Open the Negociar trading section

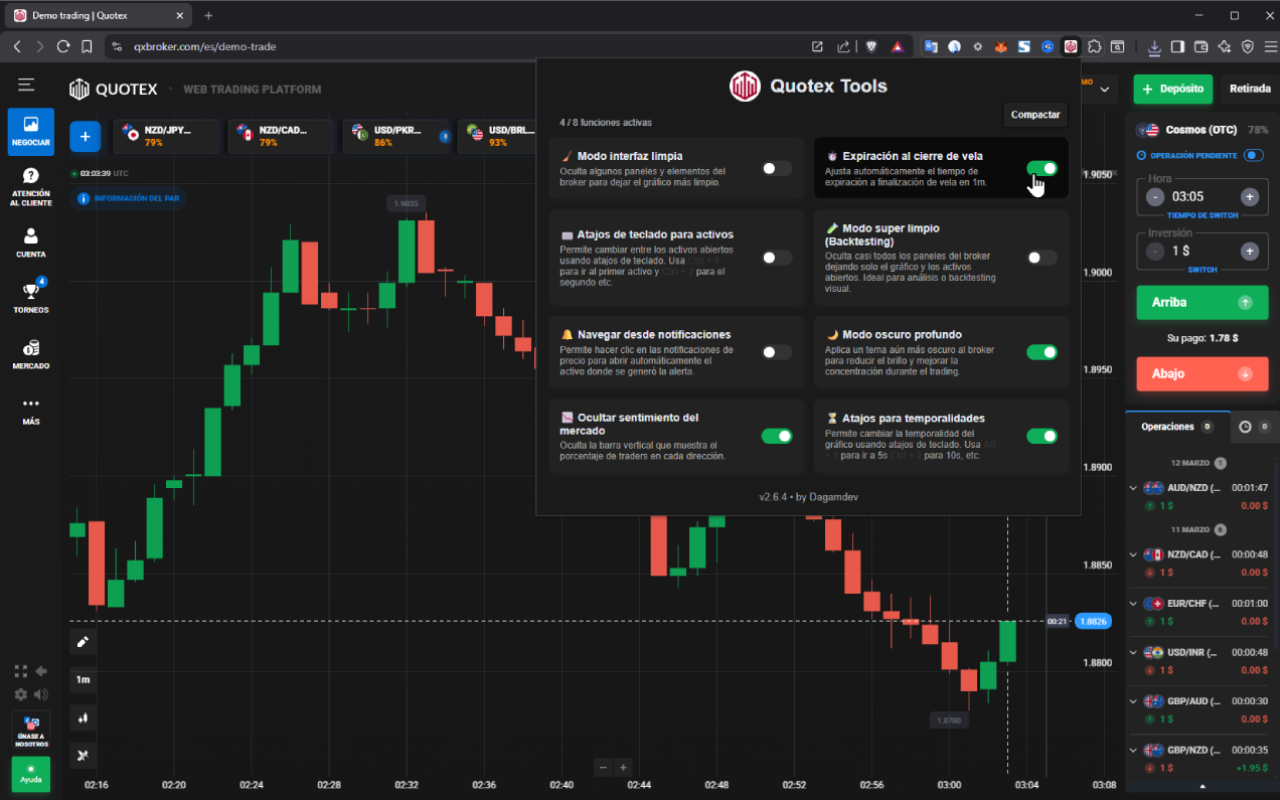[31, 132]
